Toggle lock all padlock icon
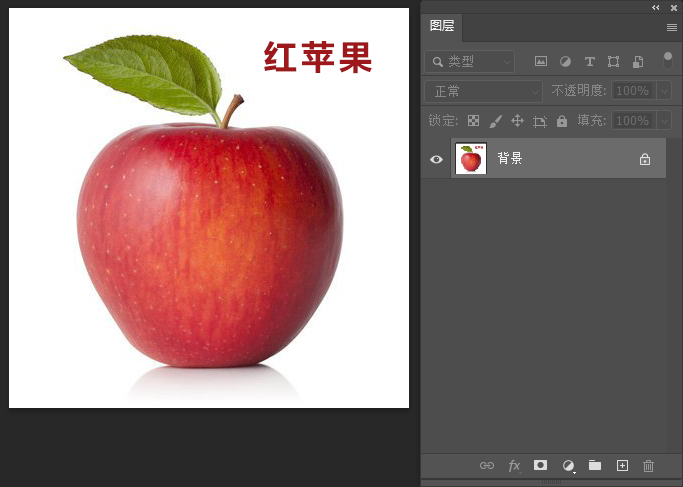 (x=562, y=121)
